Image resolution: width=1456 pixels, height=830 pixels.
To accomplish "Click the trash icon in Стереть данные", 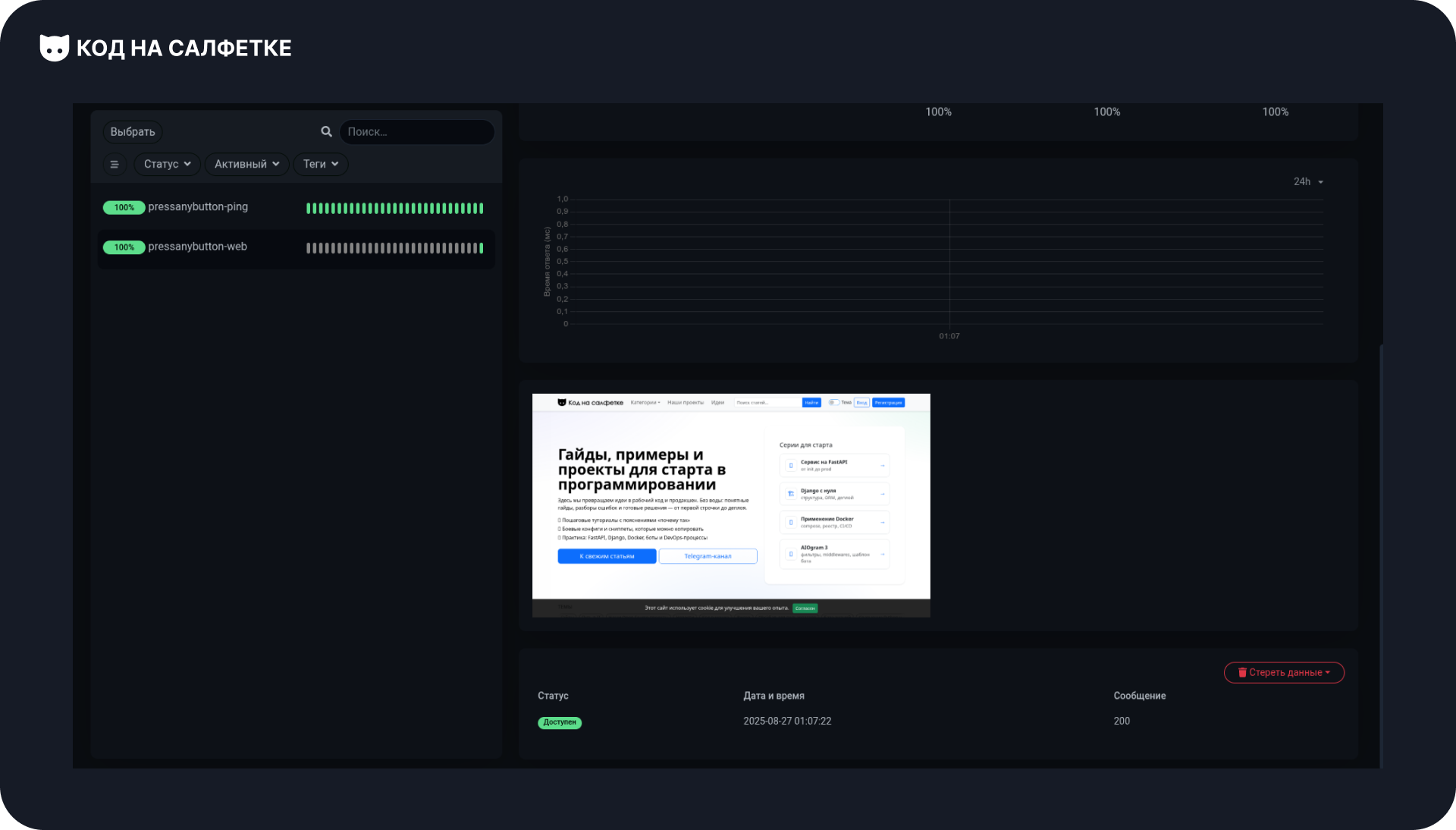I will pos(1242,673).
